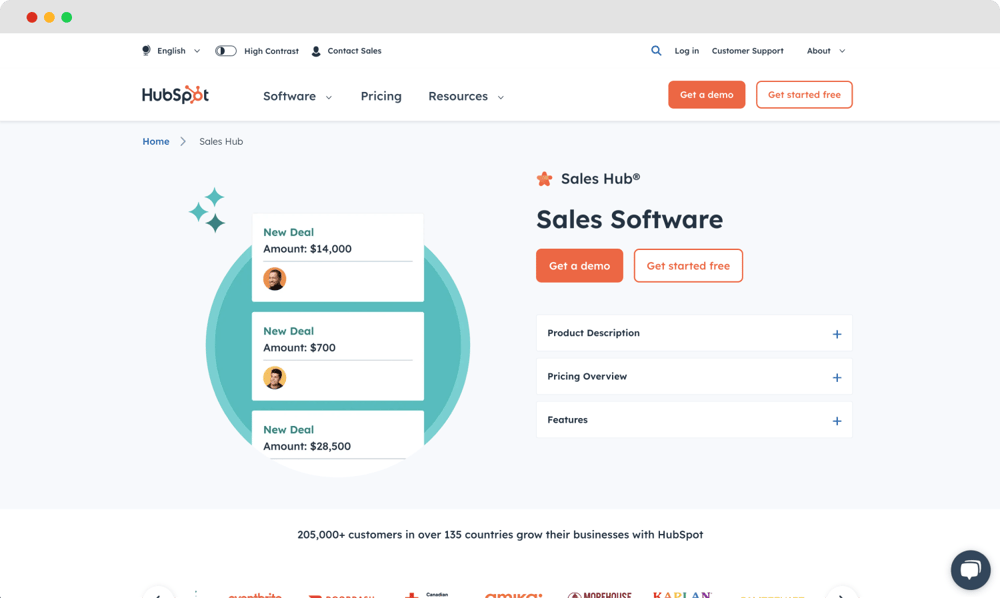Click the HubSpot logo
This screenshot has height=598, width=1000.
176,94
